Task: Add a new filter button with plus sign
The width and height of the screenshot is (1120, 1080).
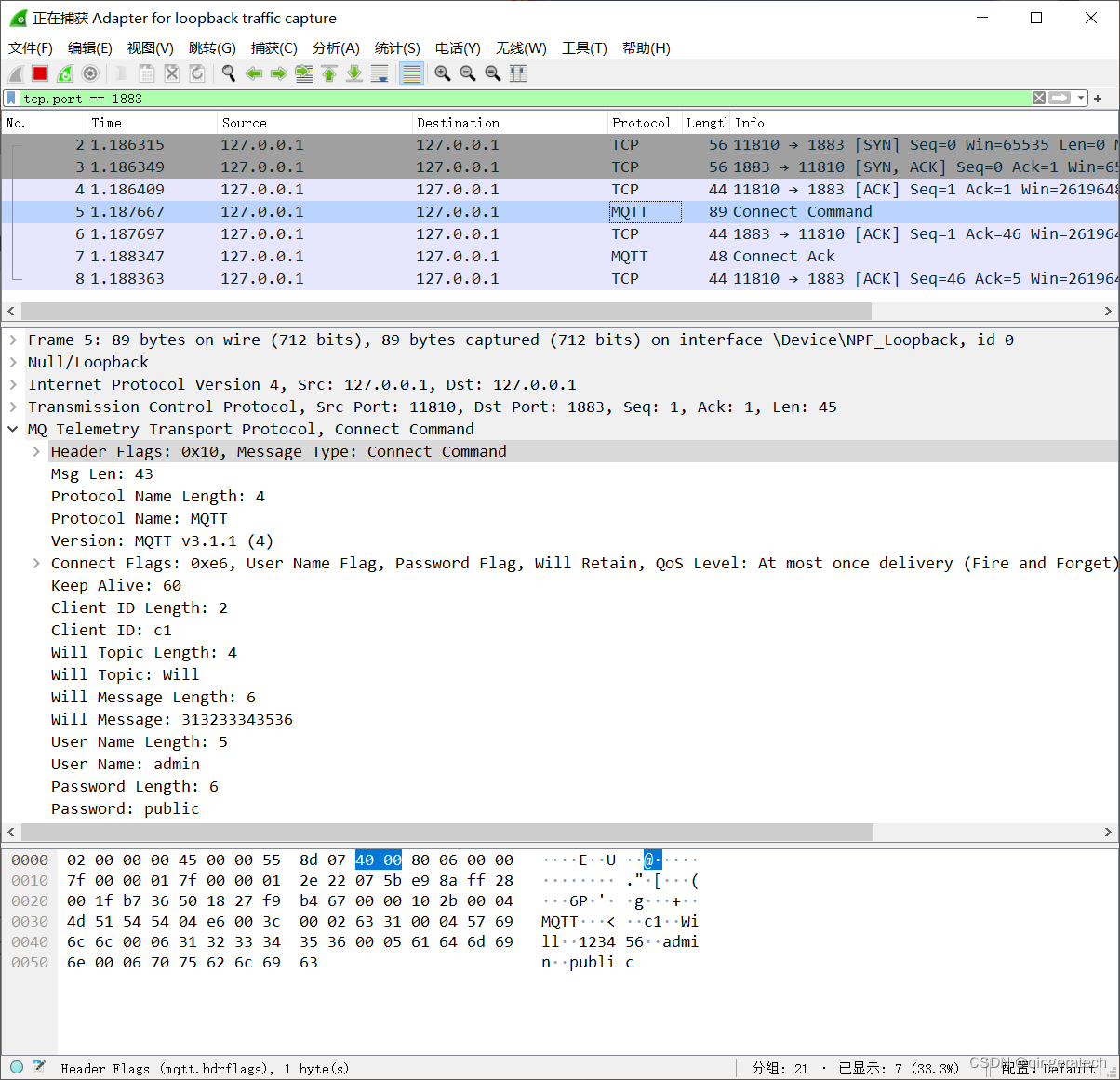Action: coord(1100,98)
